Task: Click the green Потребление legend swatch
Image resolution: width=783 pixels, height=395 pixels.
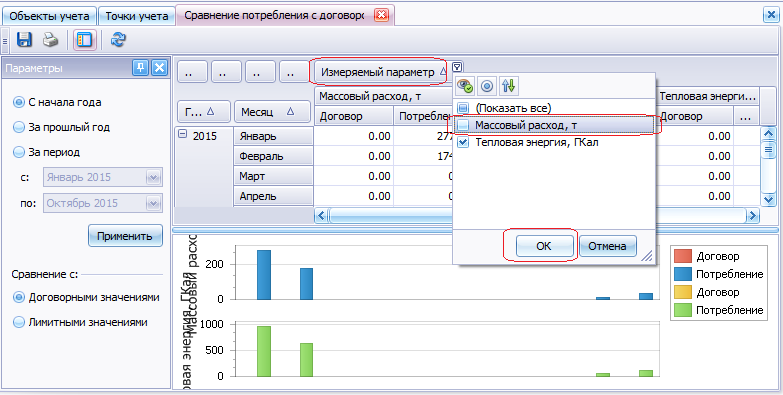Action: click(x=682, y=310)
